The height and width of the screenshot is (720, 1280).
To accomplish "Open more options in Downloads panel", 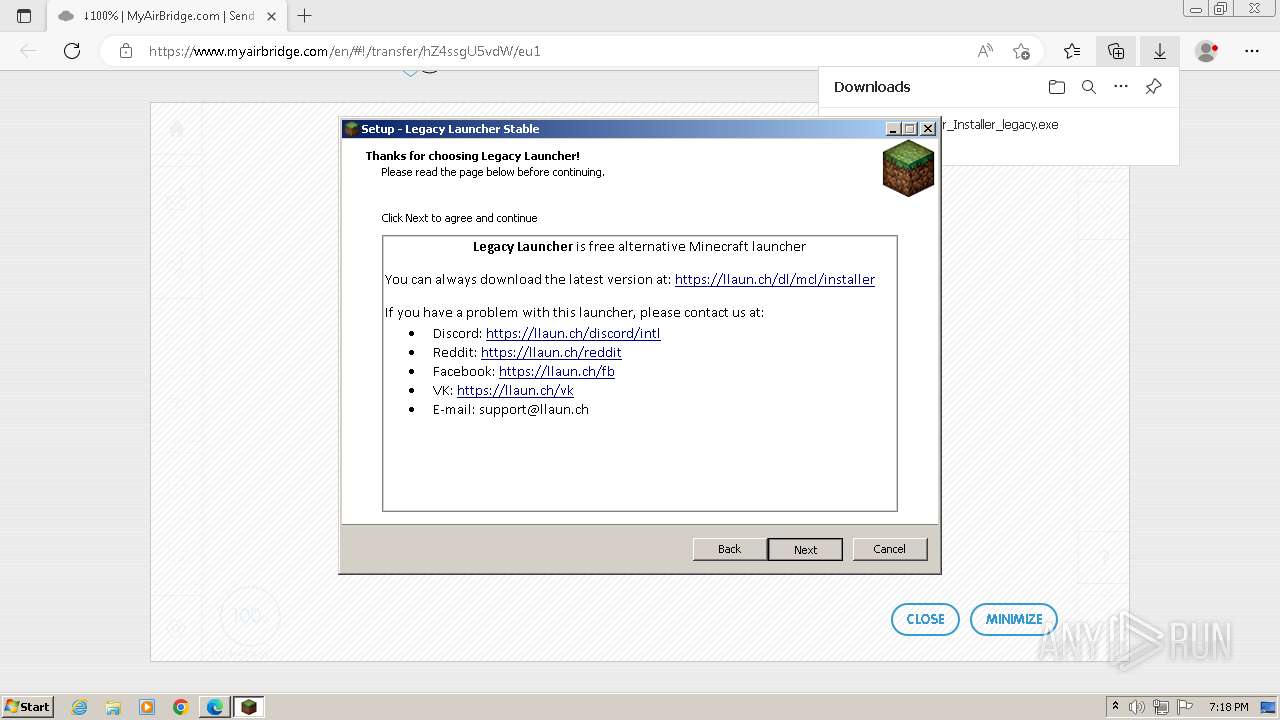I will tap(1121, 87).
